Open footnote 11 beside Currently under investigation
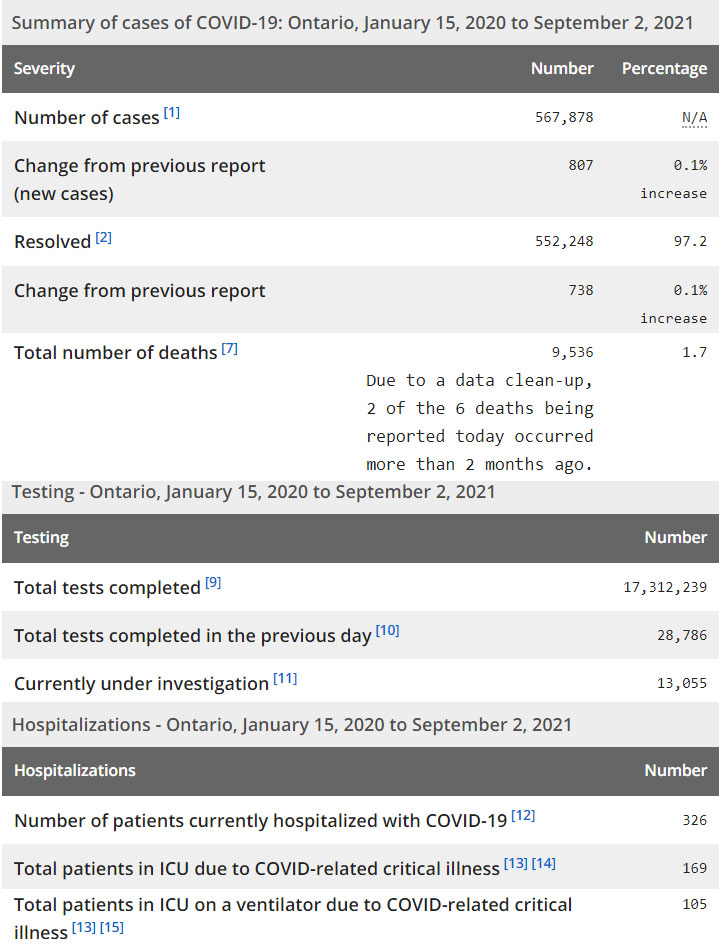 pyautogui.click(x=285, y=679)
